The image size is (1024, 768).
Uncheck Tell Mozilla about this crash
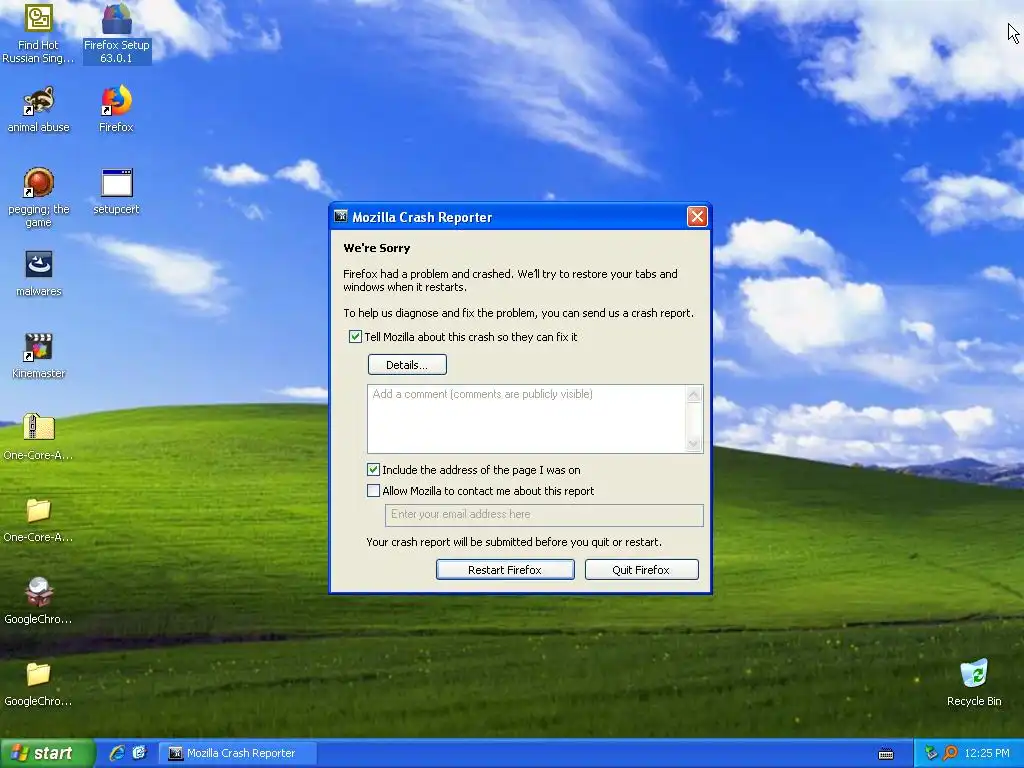[x=355, y=336]
